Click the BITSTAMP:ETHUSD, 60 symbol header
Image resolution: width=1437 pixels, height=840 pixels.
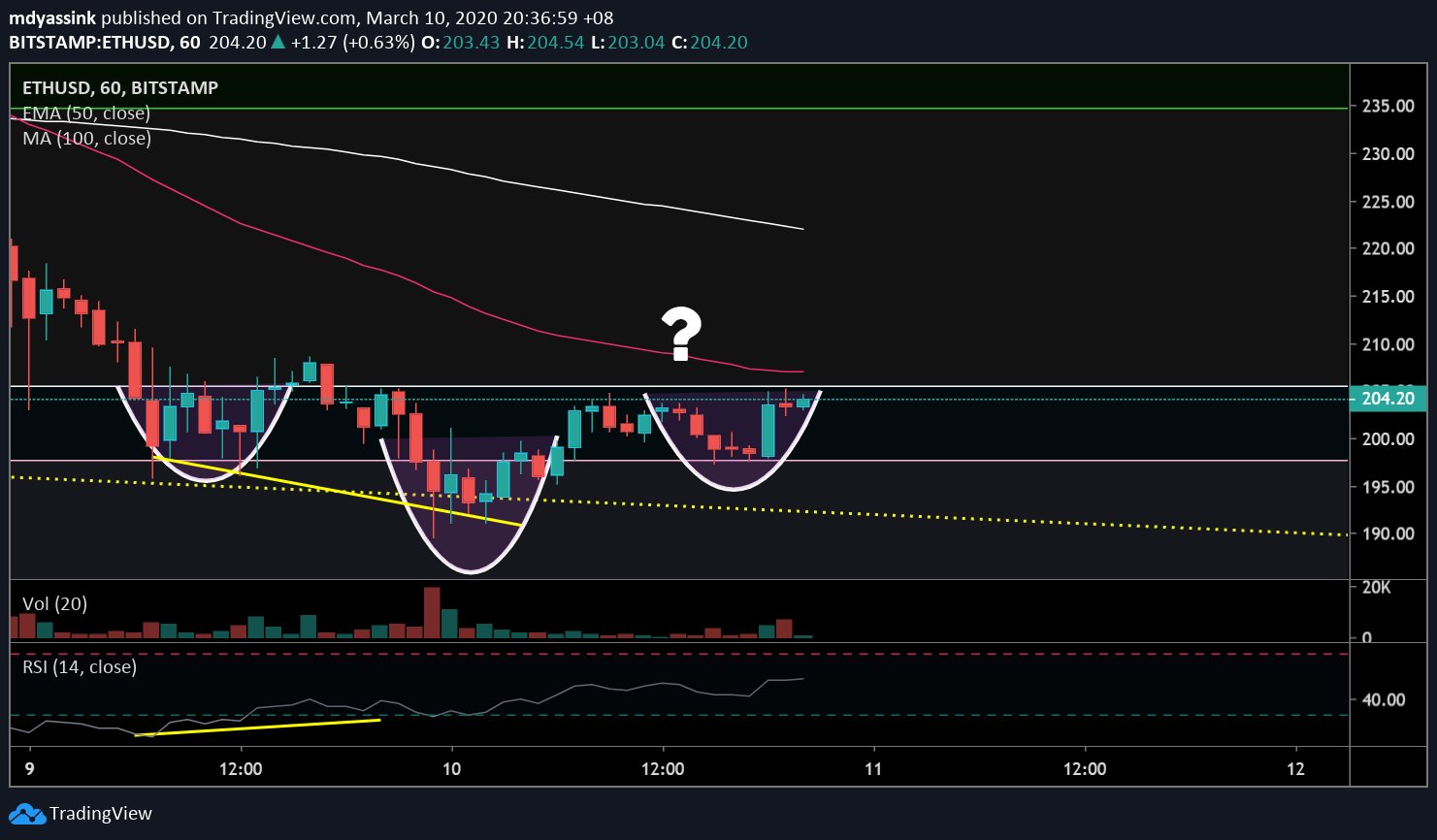(105, 42)
